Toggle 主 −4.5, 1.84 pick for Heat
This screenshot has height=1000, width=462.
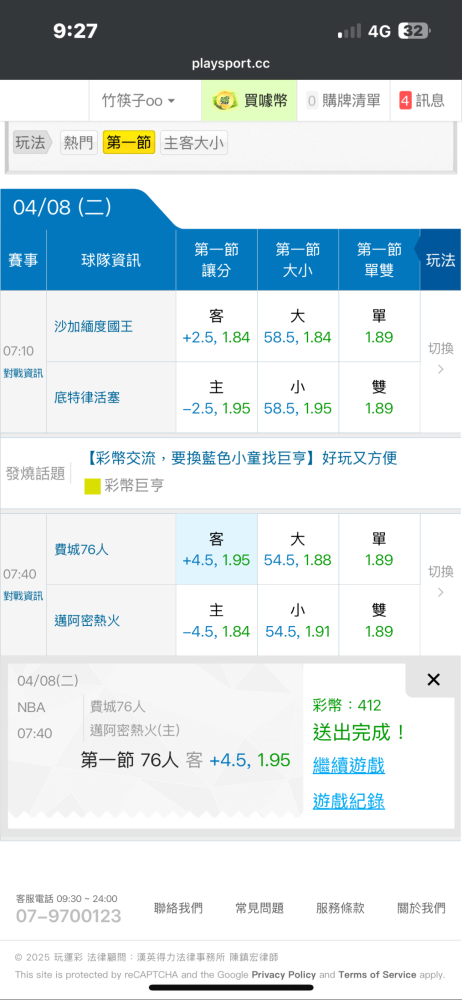216,621
